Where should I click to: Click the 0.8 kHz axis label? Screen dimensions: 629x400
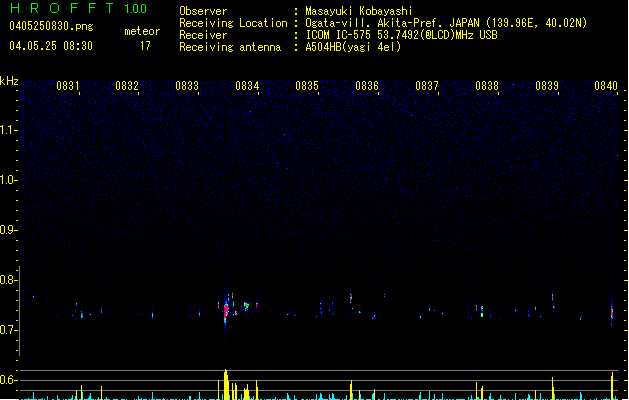[x=7, y=280]
